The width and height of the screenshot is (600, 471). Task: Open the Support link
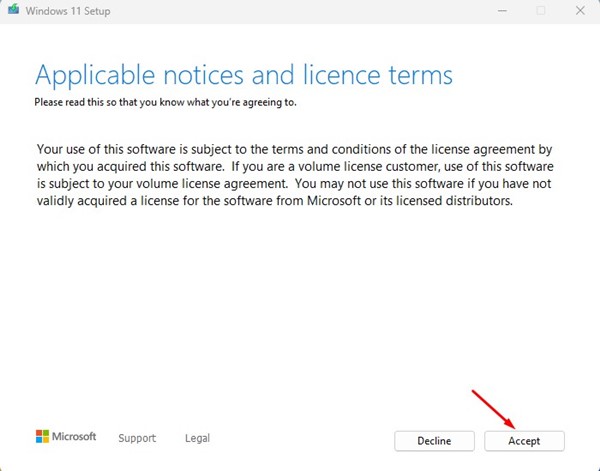coord(137,438)
